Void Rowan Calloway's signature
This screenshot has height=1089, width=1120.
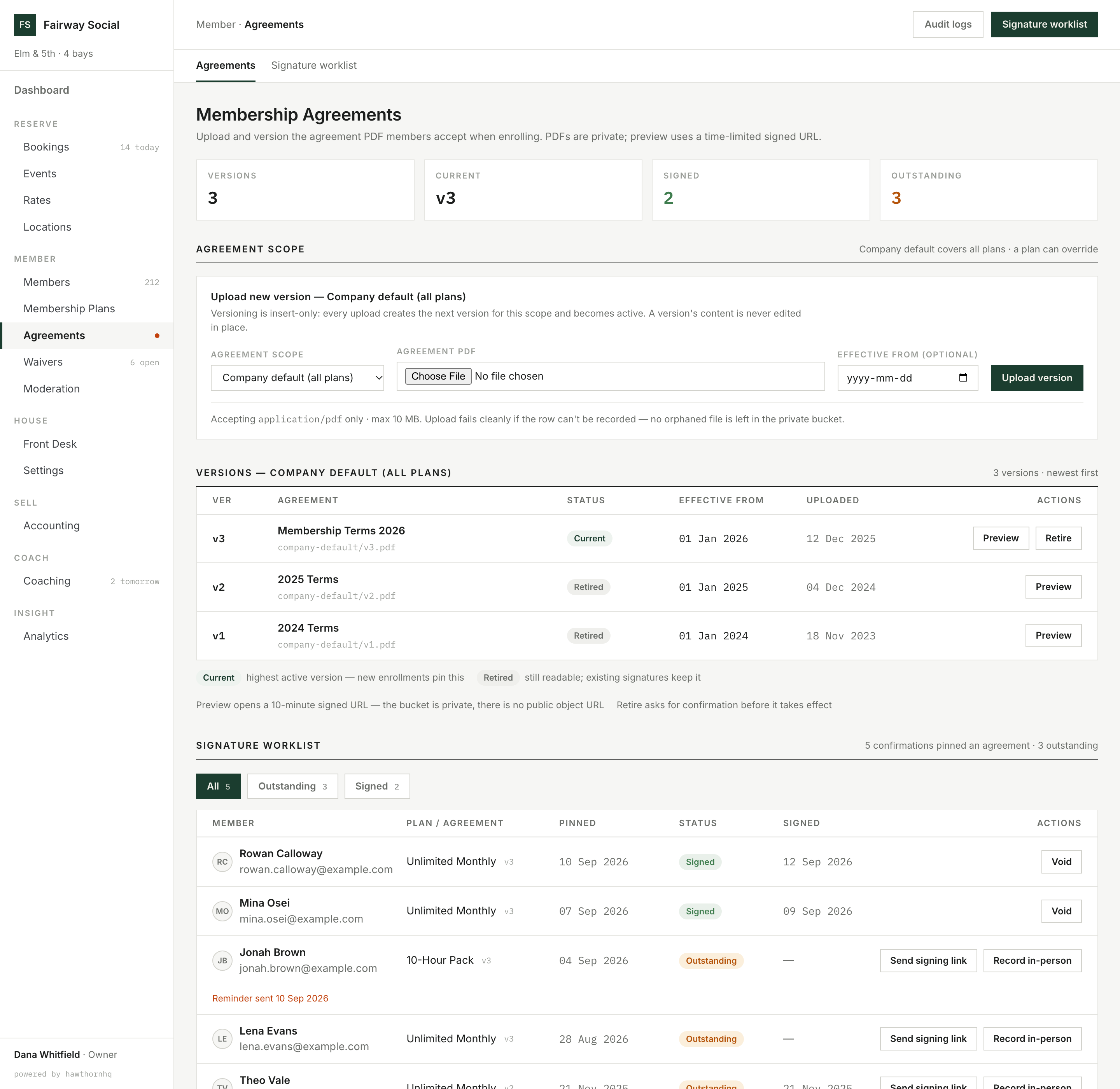pos(1061,861)
